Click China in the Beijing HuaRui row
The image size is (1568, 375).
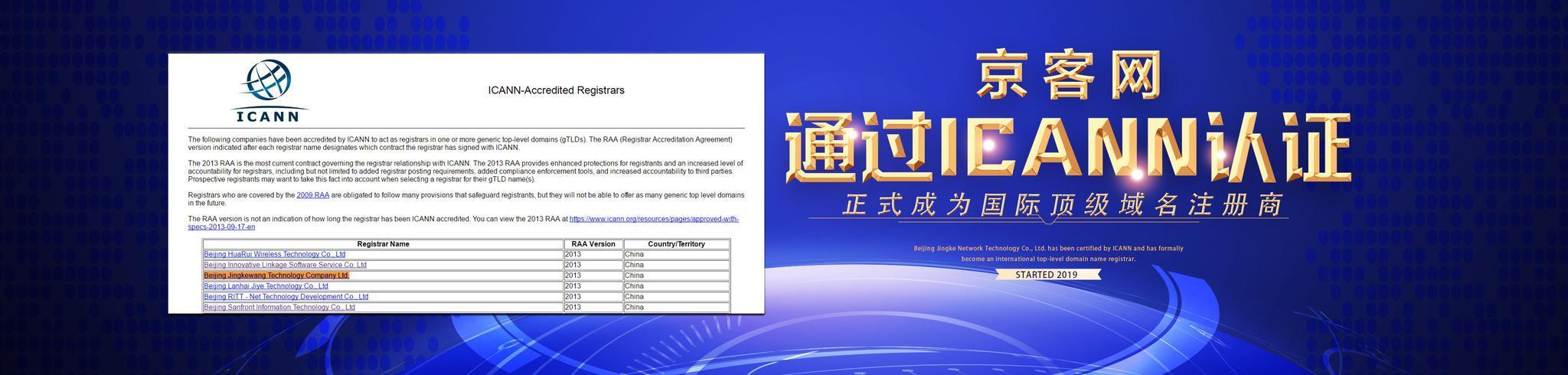tap(634, 254)
